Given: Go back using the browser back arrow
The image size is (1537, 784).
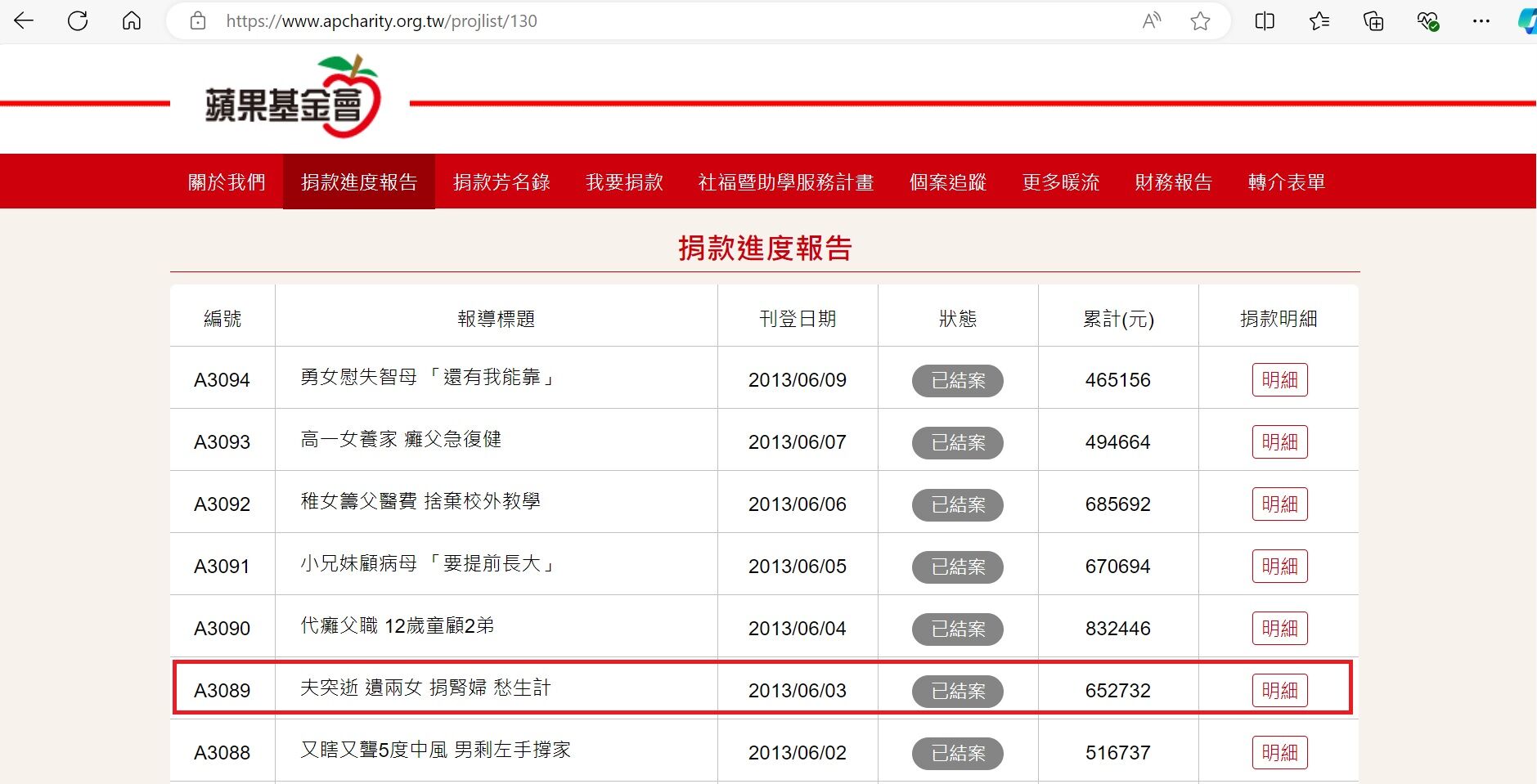Looking at the screenshot, I should tap(24, 21).
